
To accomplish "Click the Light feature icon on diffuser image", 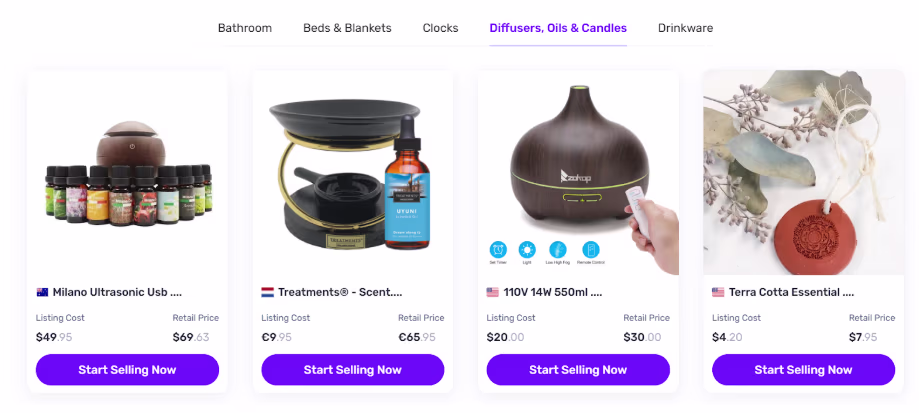I will (527, 250).
